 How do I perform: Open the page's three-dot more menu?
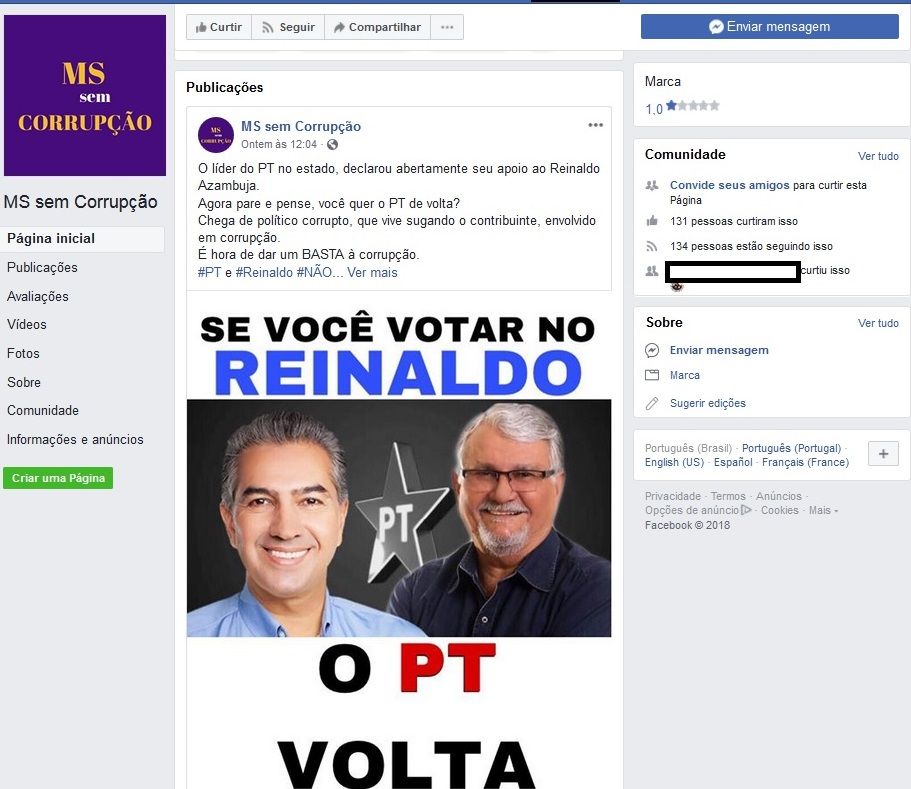coord(447,27)
